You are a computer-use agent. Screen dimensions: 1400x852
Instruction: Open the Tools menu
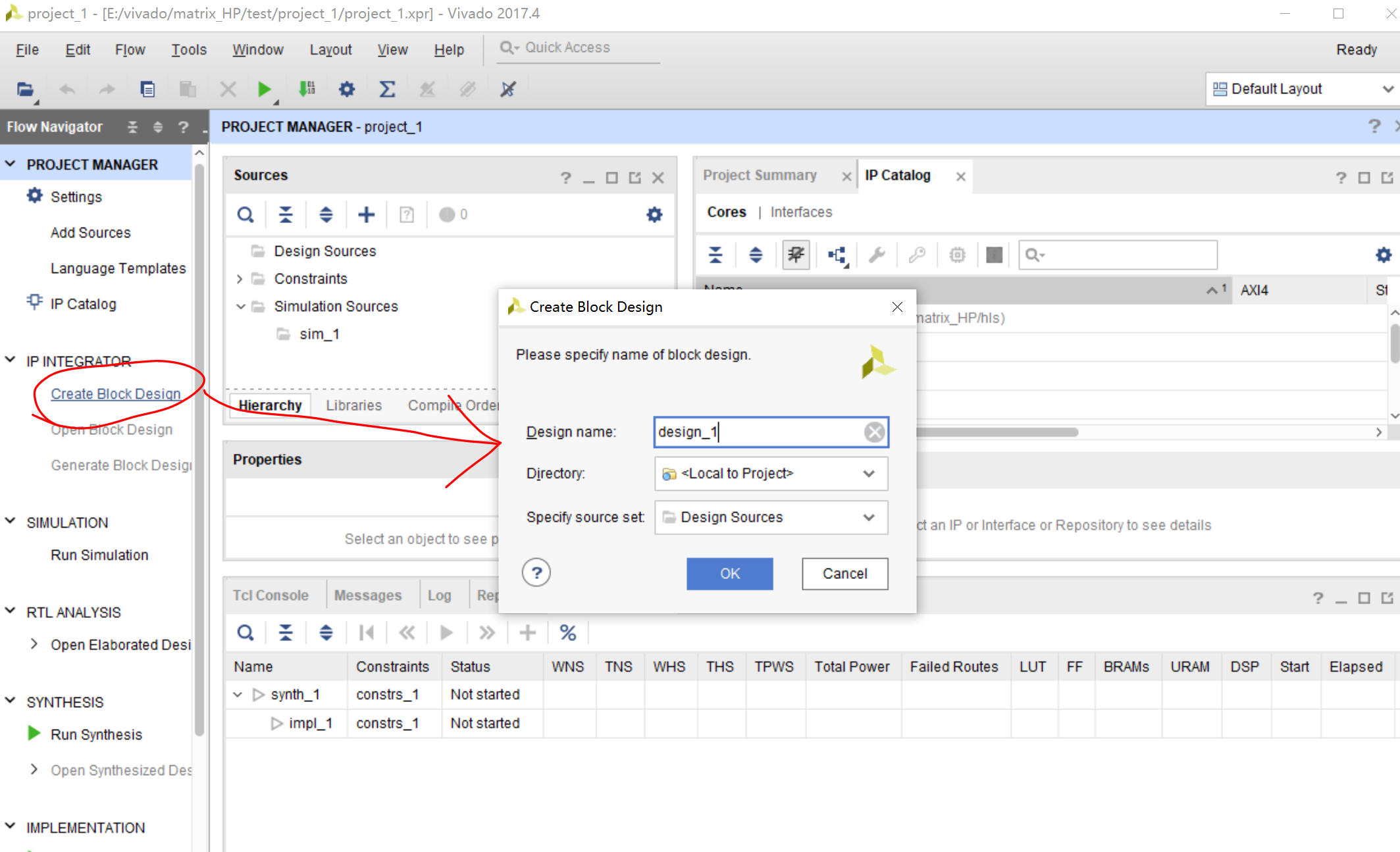189,50
